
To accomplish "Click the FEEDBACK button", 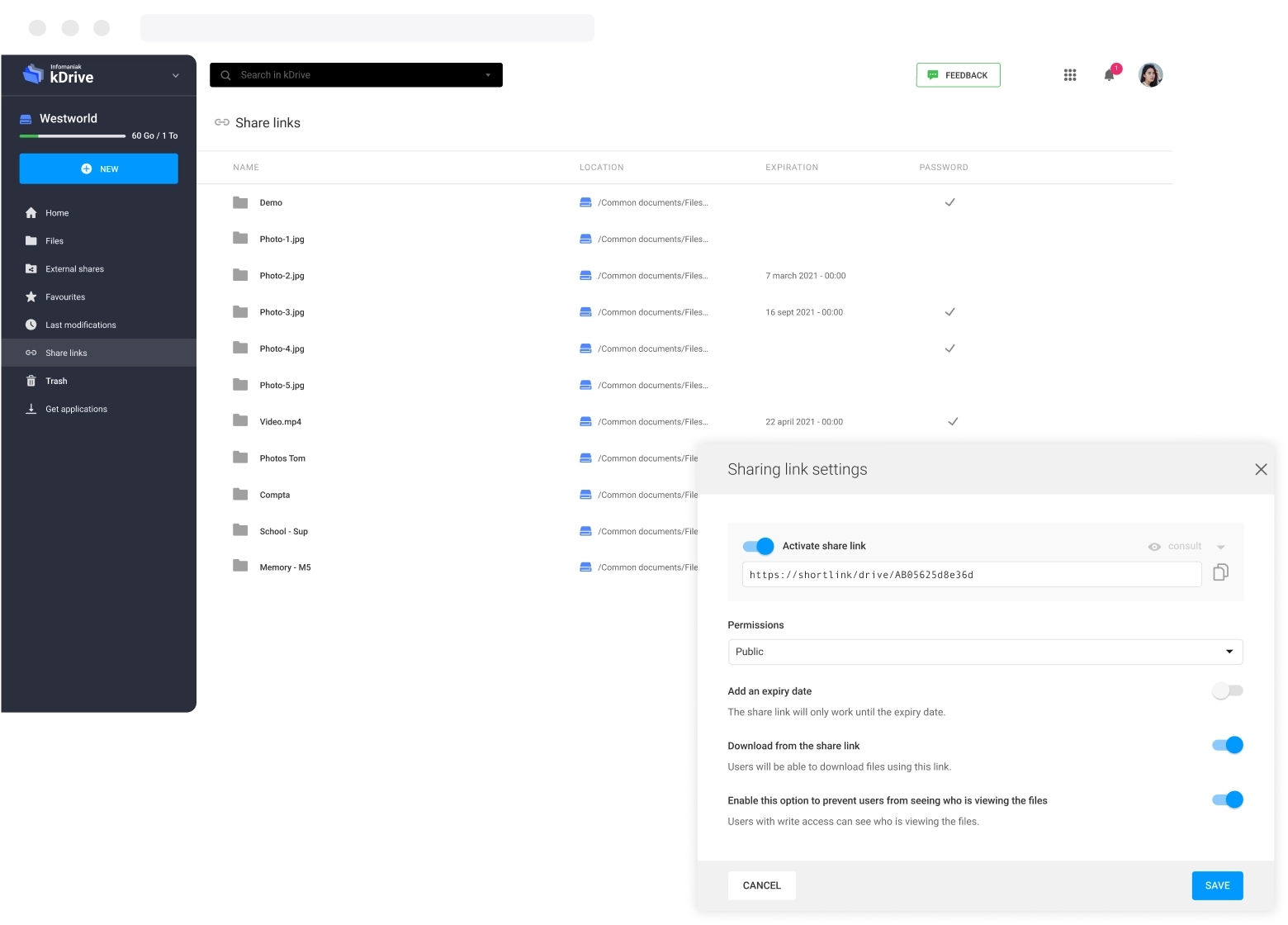I will coord(958,75).
